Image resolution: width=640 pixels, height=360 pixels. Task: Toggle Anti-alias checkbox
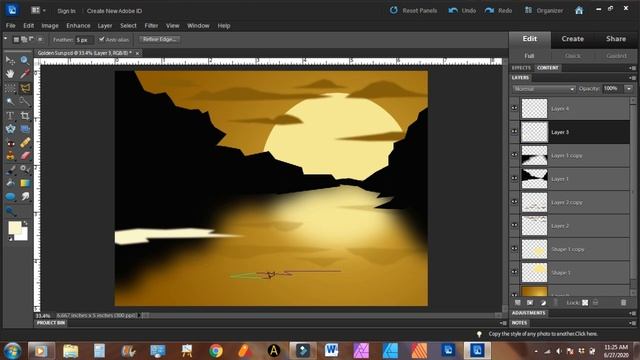[102, 39]
